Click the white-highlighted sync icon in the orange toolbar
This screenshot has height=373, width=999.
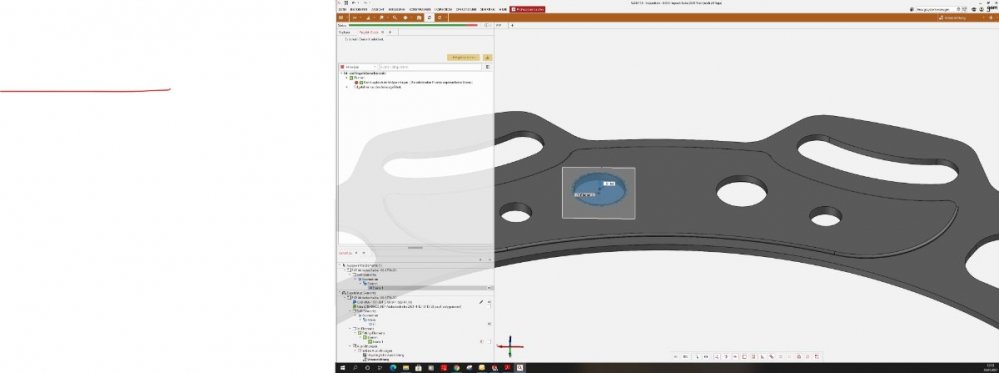(x=429, y=18)
